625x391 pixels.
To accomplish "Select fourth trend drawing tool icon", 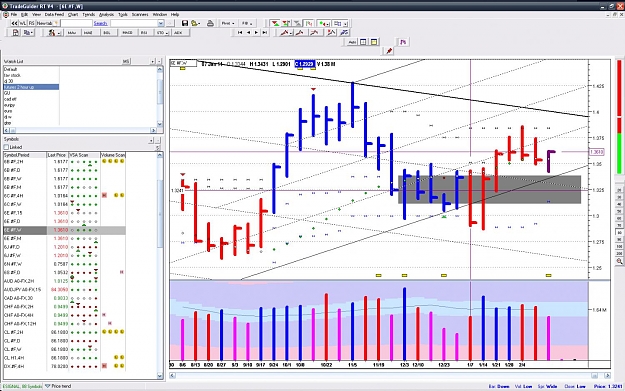I will pyautogui.click(x=331, y=33).
